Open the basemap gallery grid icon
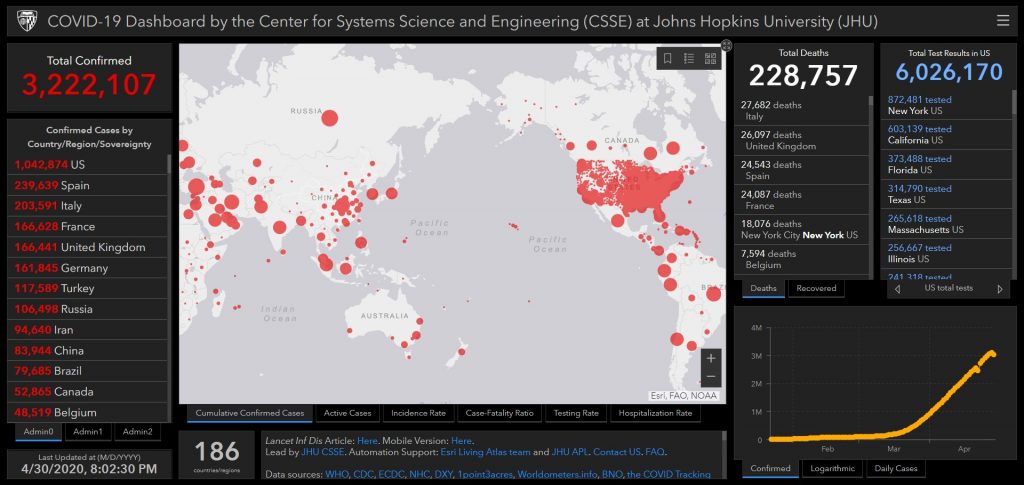1024x485 pixels. click(710, 59)
